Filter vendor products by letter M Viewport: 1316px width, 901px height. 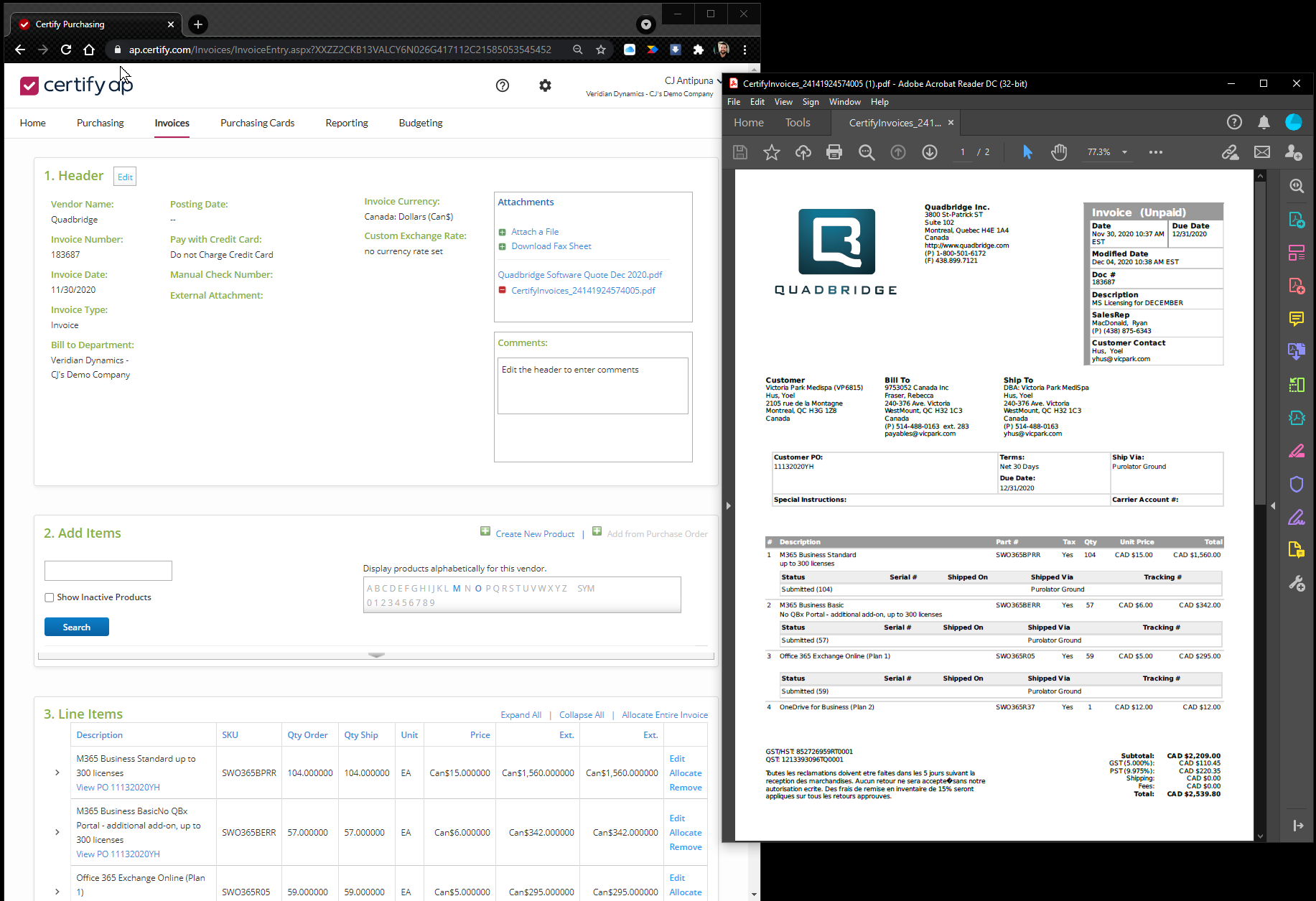pos(457,589)
